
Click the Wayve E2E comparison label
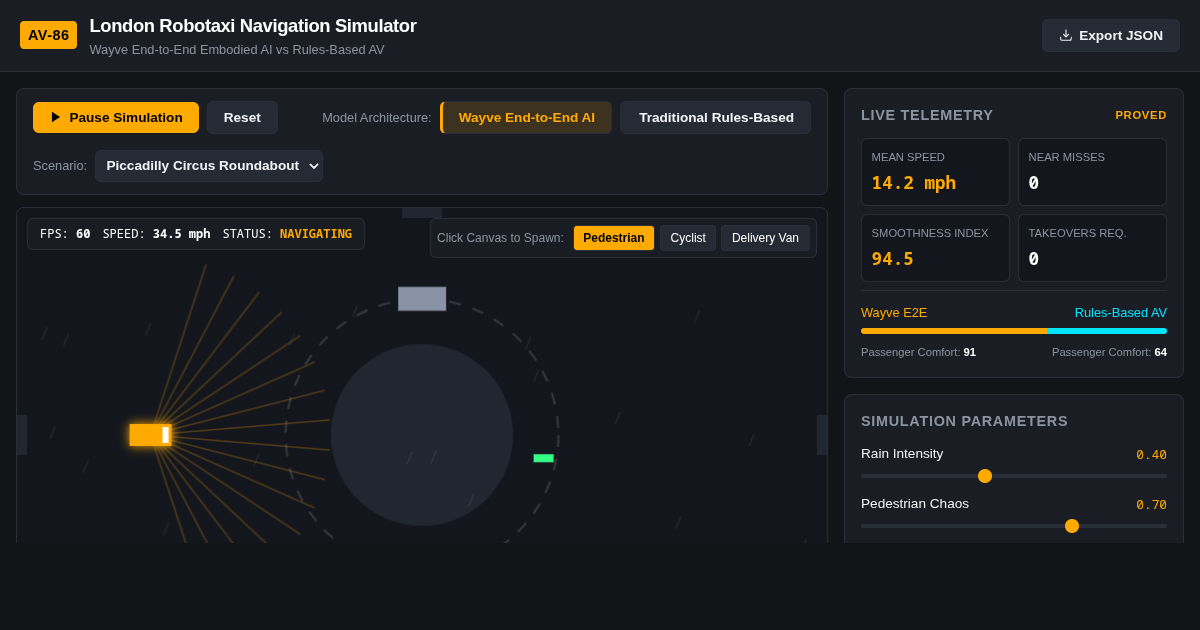[894, 312]
